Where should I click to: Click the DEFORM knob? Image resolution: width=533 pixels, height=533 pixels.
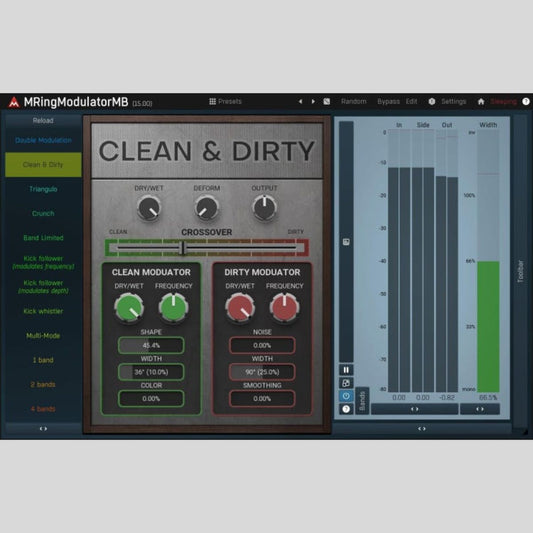207,208
